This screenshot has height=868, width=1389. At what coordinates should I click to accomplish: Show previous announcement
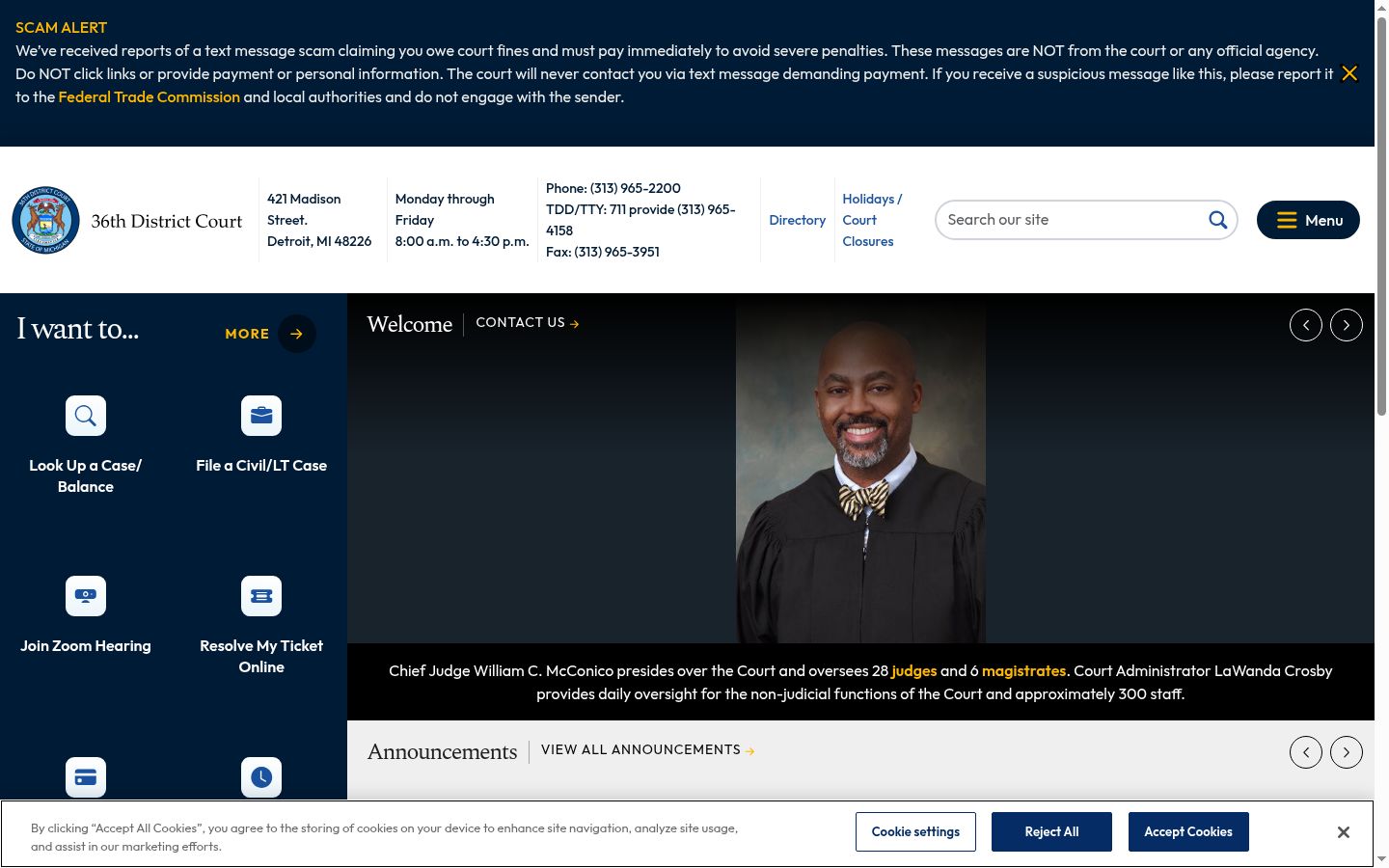(x=1306, y=752)
